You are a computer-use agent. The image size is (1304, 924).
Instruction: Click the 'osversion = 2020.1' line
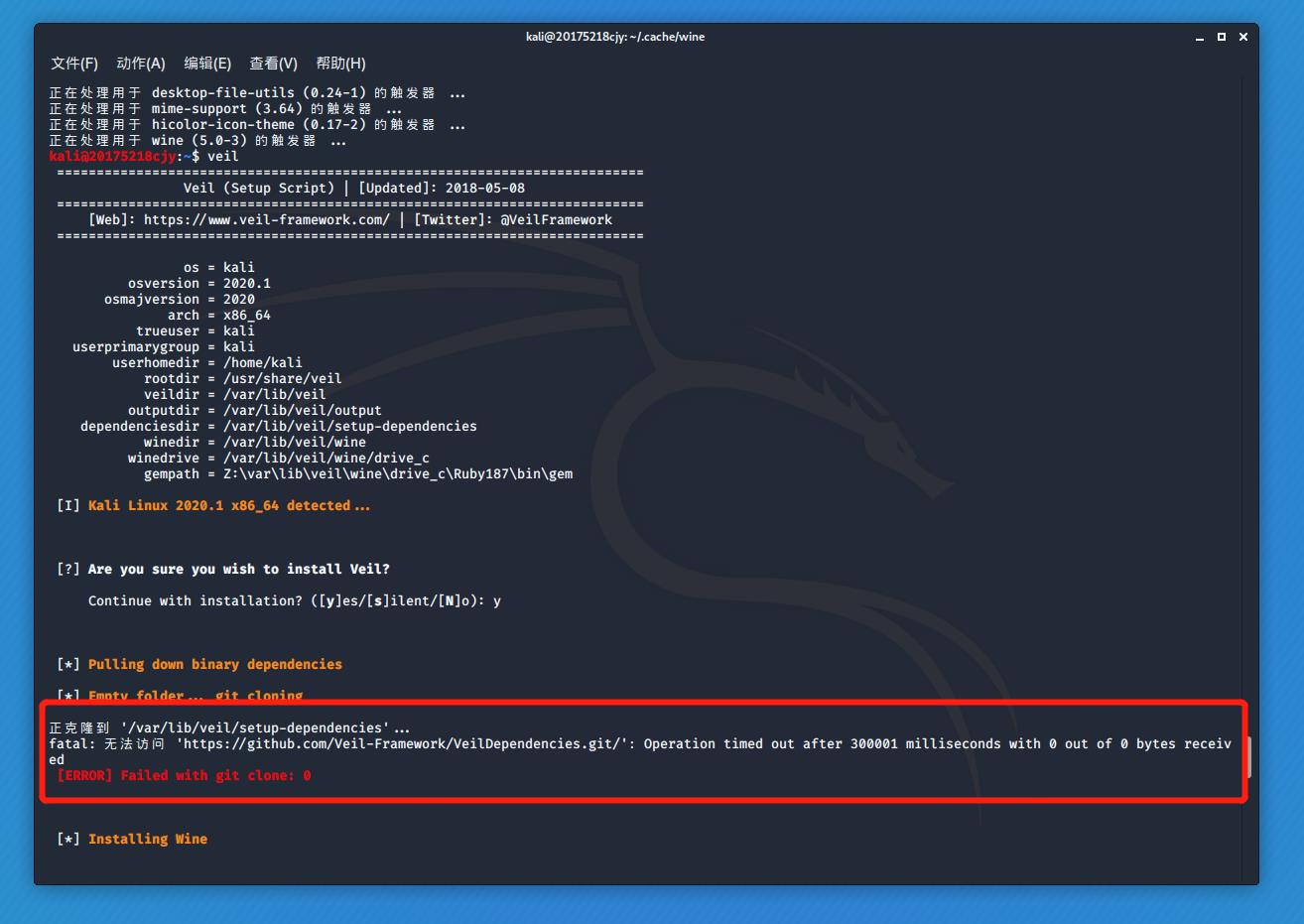coord(199,284)
